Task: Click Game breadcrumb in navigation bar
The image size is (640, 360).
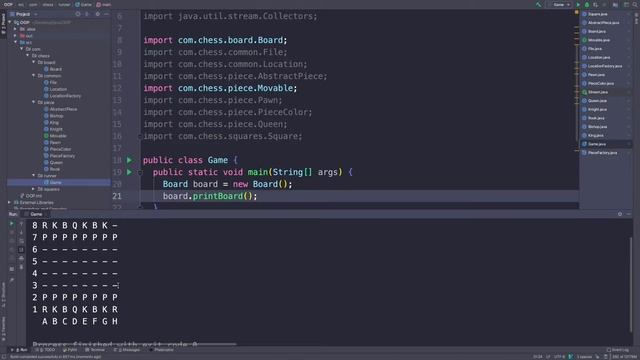Action: (83, 4)
